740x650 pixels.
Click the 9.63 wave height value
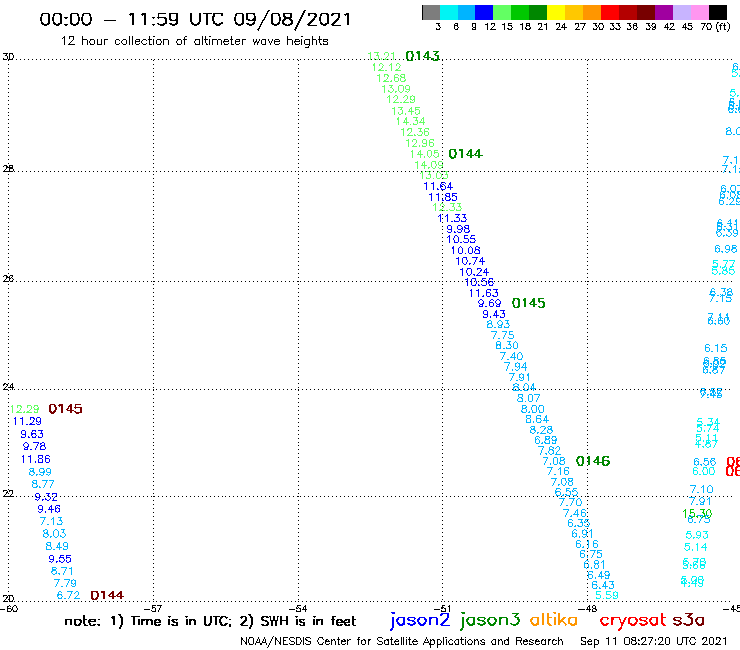click(x=32, y=434)
